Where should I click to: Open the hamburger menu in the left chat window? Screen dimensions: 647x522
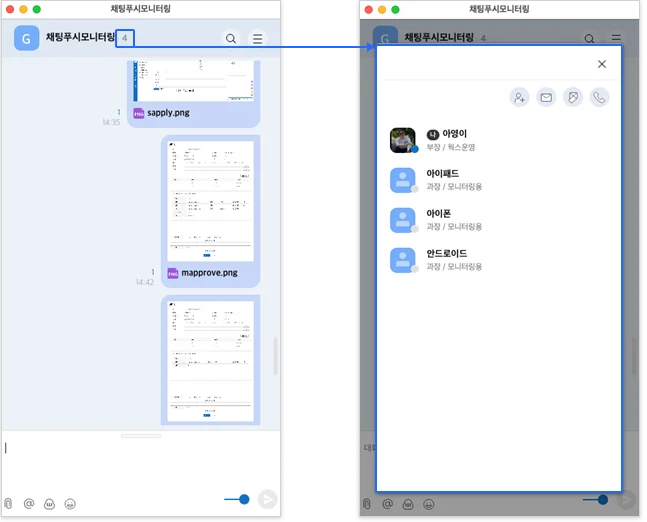click(258, 39)
